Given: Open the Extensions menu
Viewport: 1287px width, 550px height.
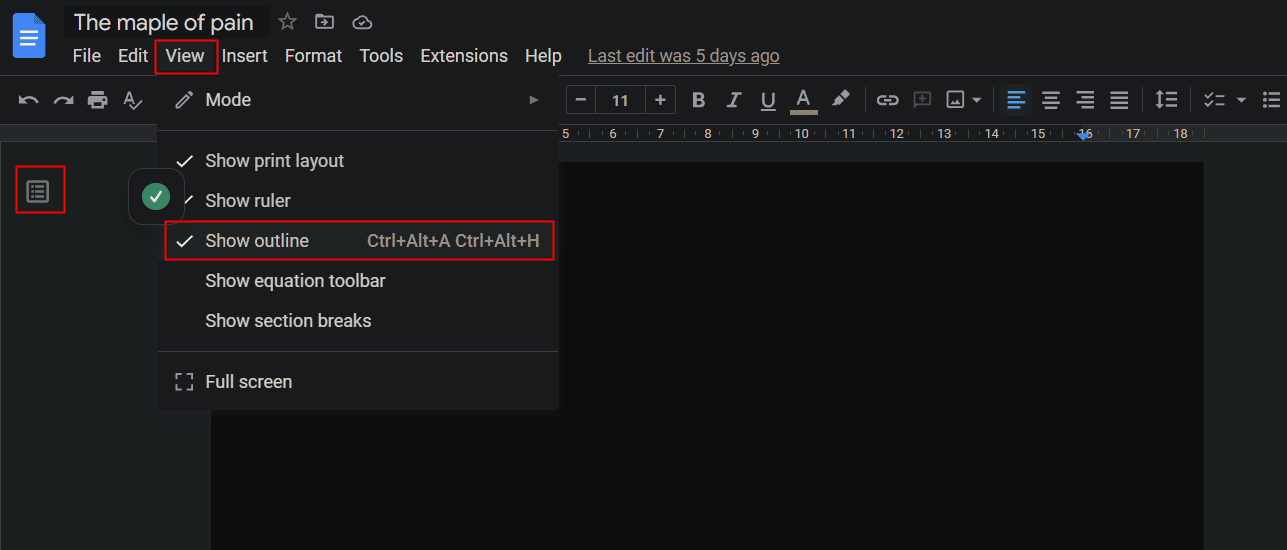Looking at the screenshot, I should pos(464,56).
